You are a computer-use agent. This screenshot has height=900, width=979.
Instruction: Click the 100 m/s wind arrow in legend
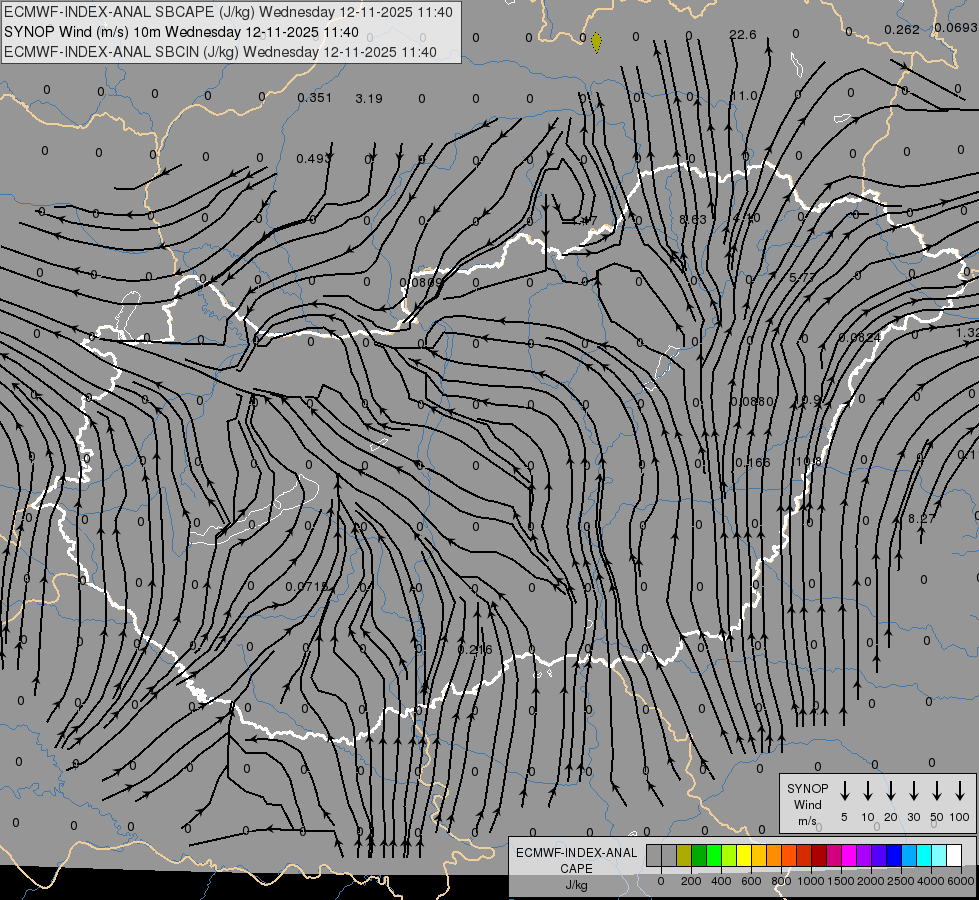tap(960, 790)
